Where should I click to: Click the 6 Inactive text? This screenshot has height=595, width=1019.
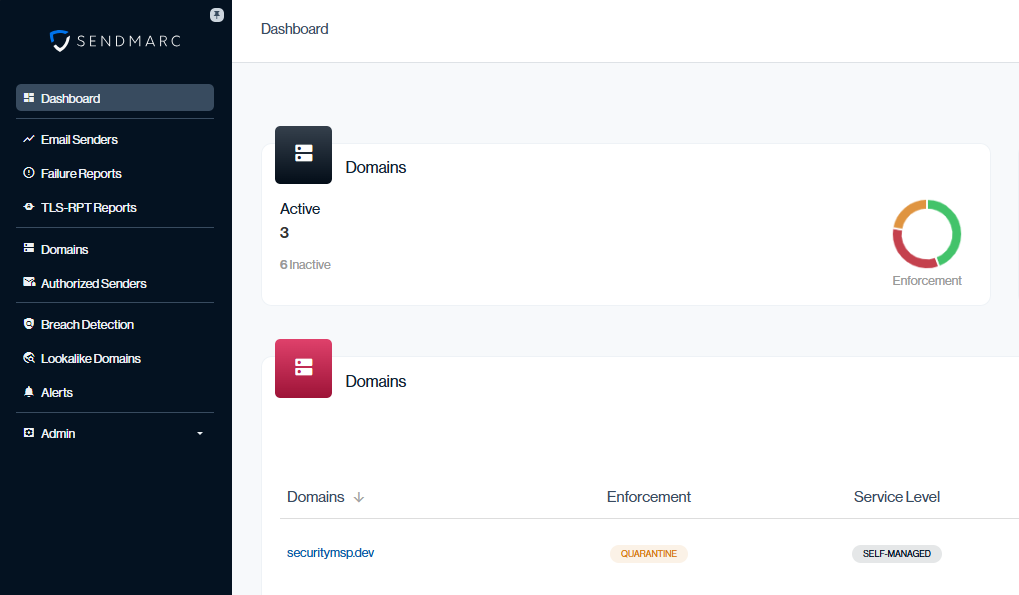coord(305,265)
